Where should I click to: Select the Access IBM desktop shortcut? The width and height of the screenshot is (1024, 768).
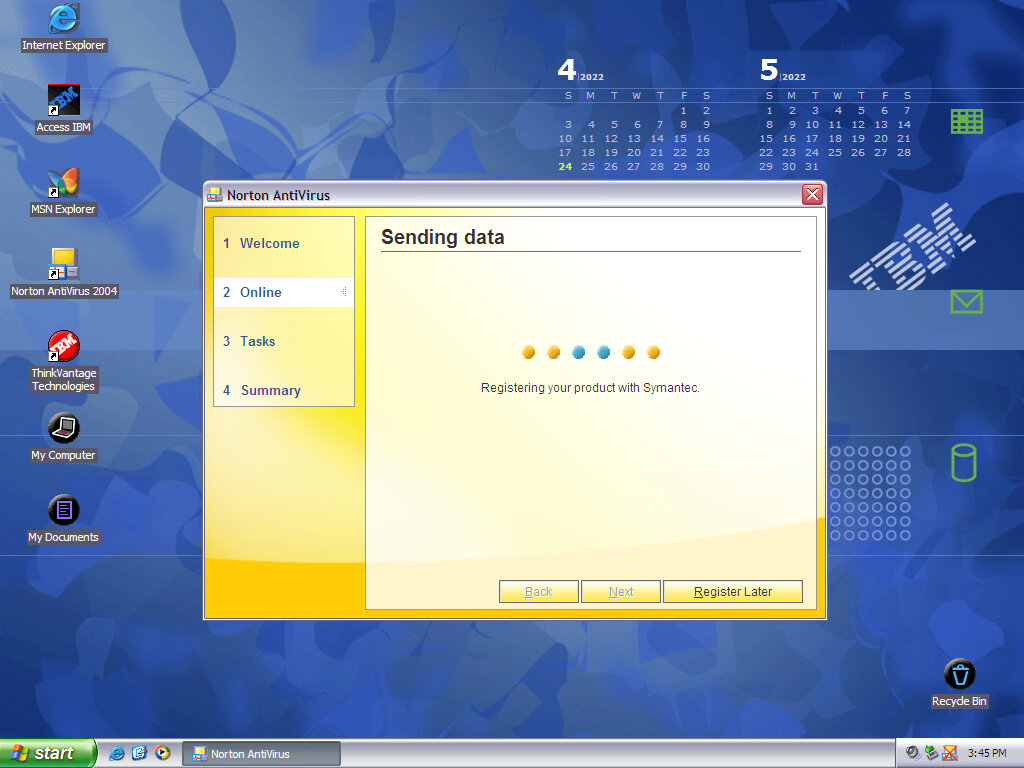(x=64, y=101)
